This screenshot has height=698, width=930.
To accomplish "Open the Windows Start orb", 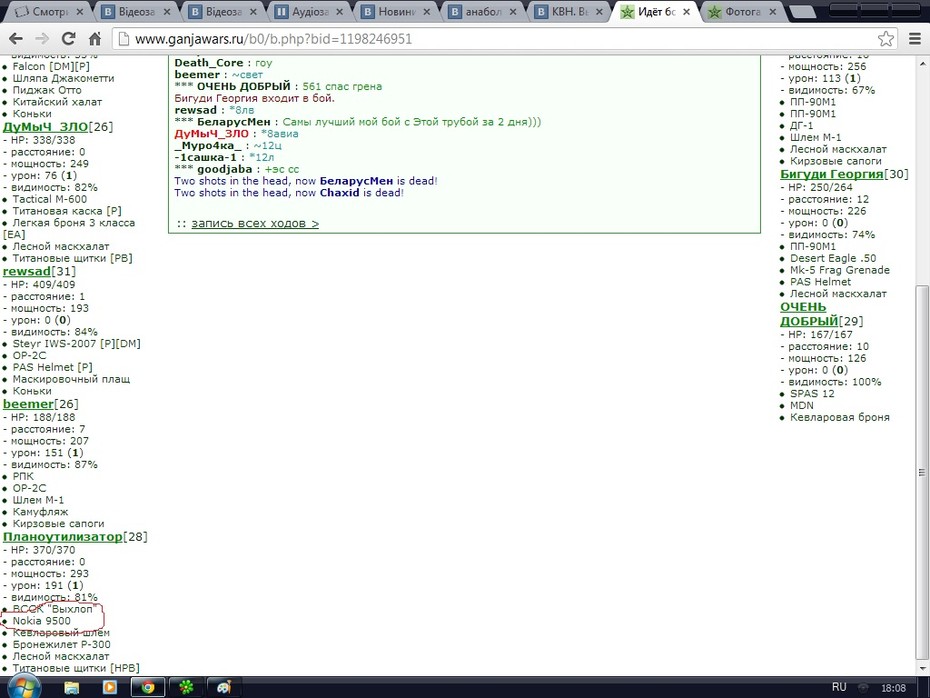I will [x=24, y=688].
